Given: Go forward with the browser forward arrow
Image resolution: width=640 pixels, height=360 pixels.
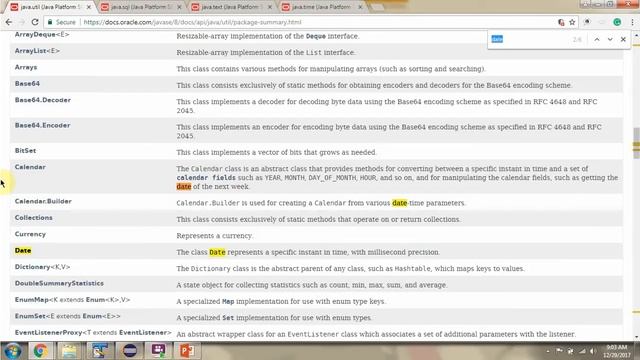Looking at the screenshot, I should point(22,22).
